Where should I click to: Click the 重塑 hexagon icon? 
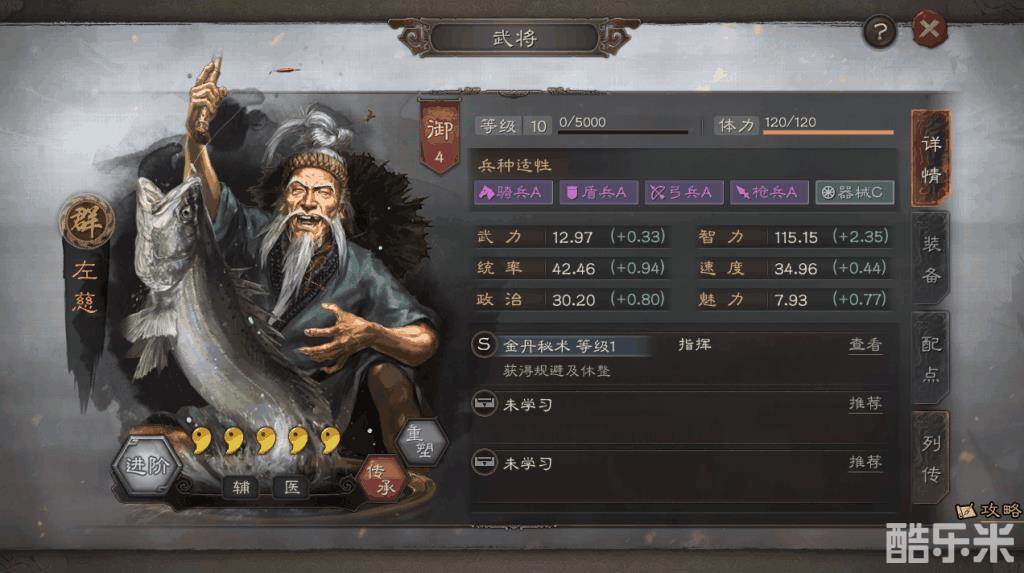point(421,442)
